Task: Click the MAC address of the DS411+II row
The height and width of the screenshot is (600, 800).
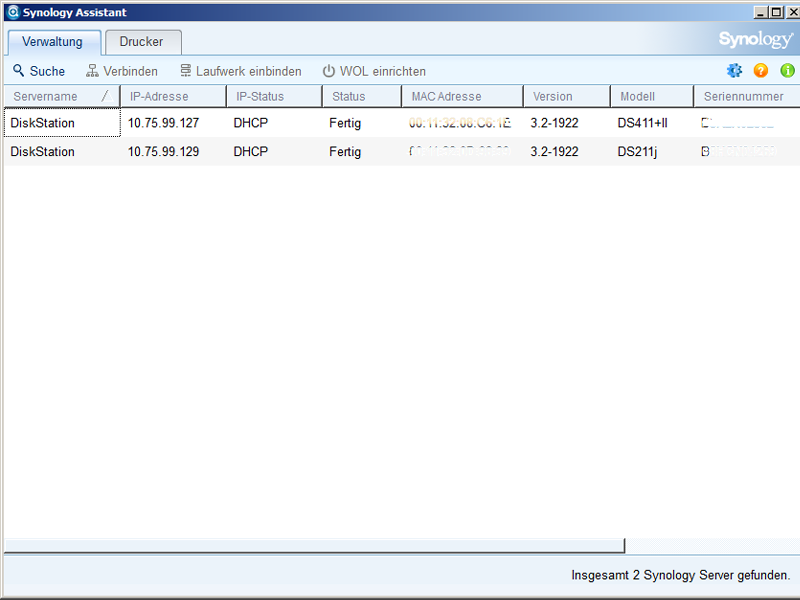Action: click(460, 123)
